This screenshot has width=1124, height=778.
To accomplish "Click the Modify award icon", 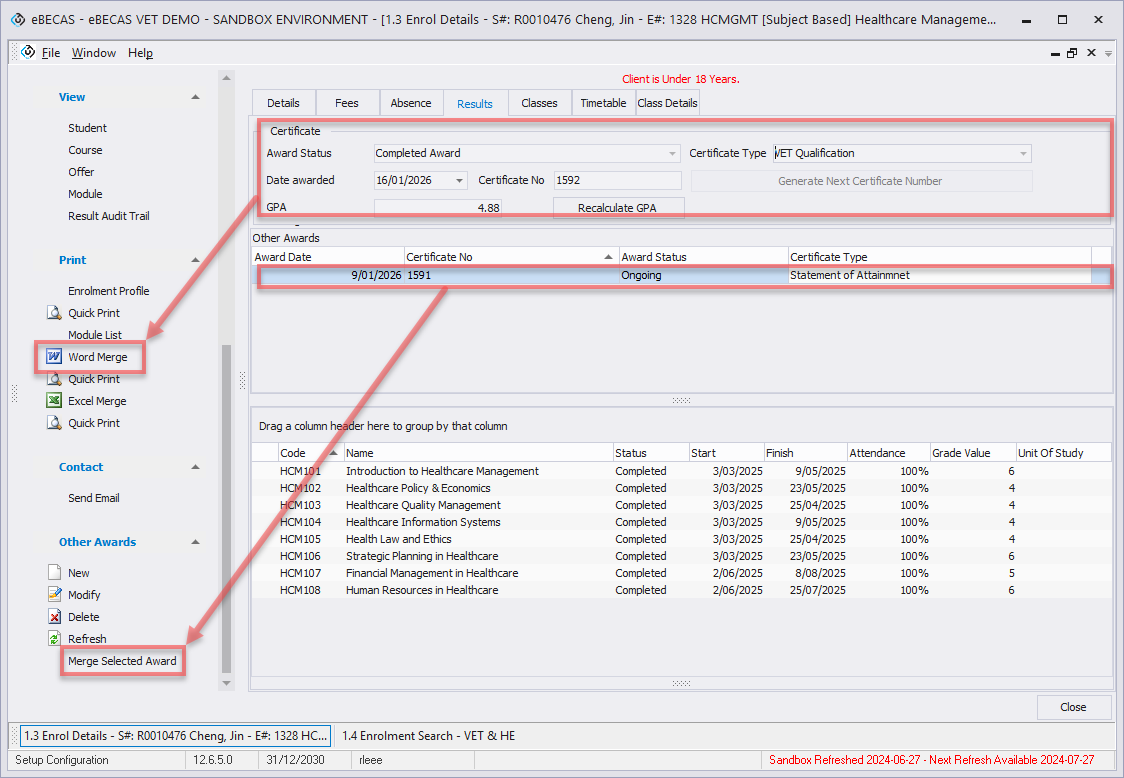I will pyautogui.click(x=55, y=595).
